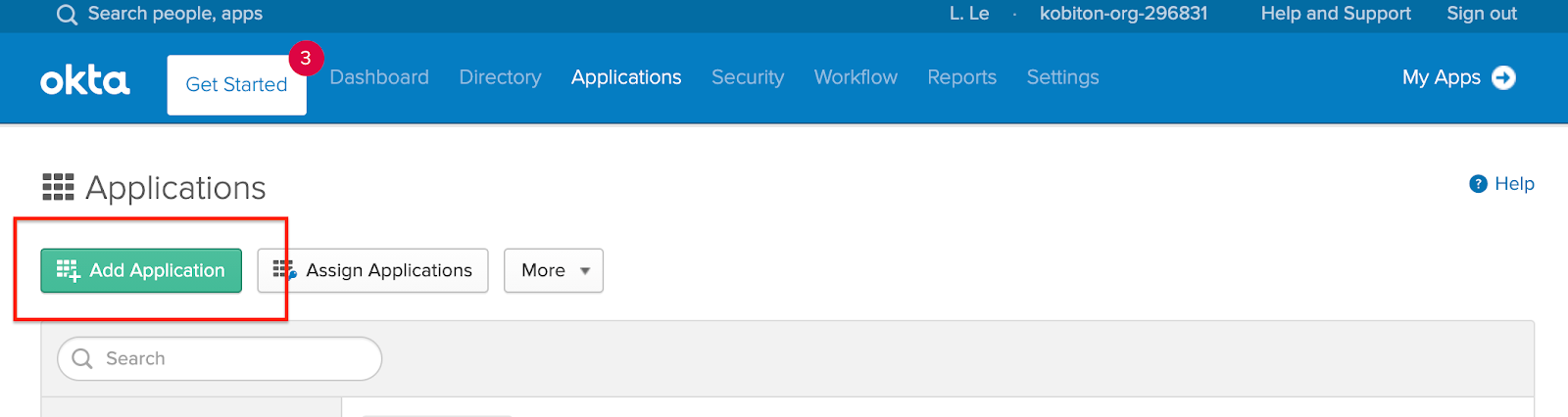Click the magnifier icon in applications search box
Image resolution: width=1568 pixels, height=417 pixels.
click(x=82, y=359)
